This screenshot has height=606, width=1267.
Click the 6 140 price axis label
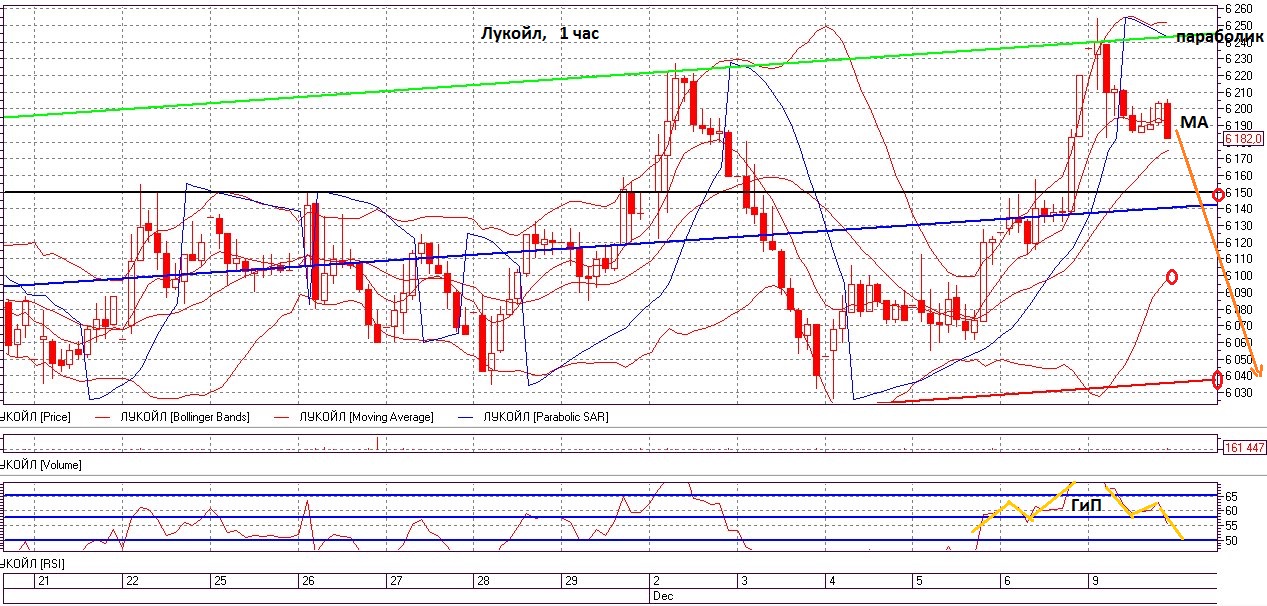(1241, 209)
